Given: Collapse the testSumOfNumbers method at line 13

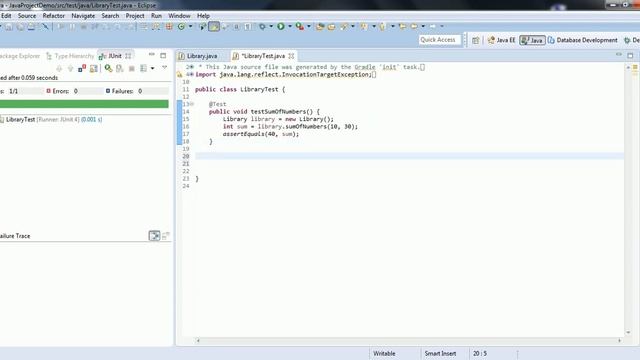Looking at the screenshot, I should click(x=192, y=104).
